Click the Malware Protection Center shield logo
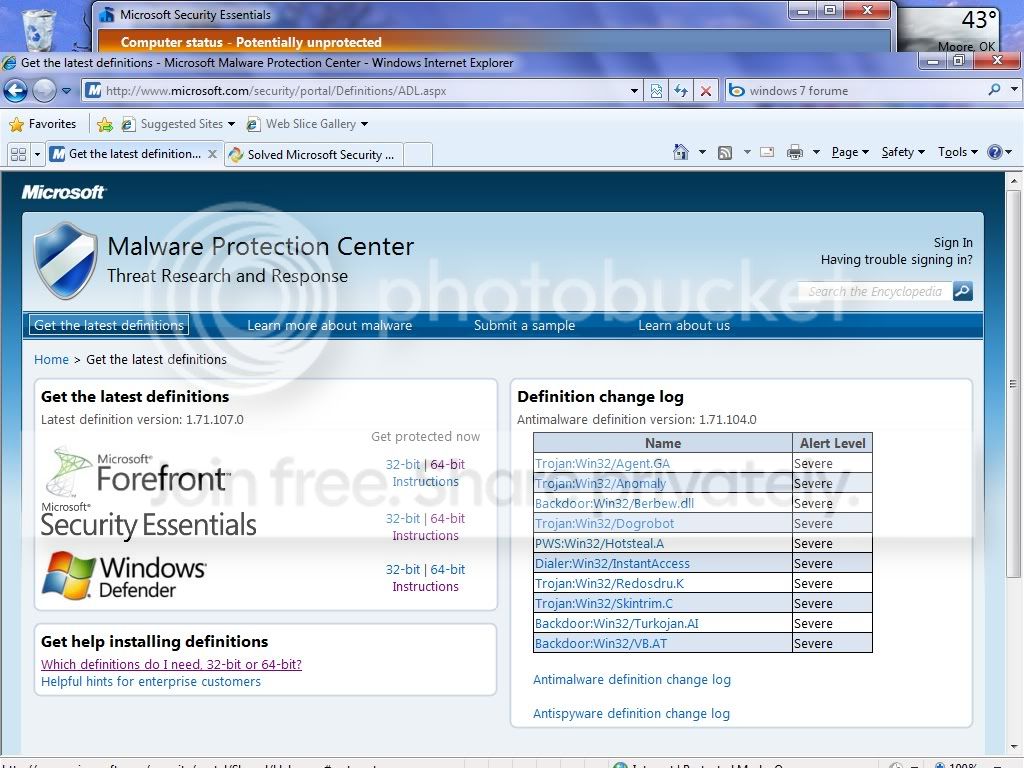1024x768 pixels. point(65,260)
